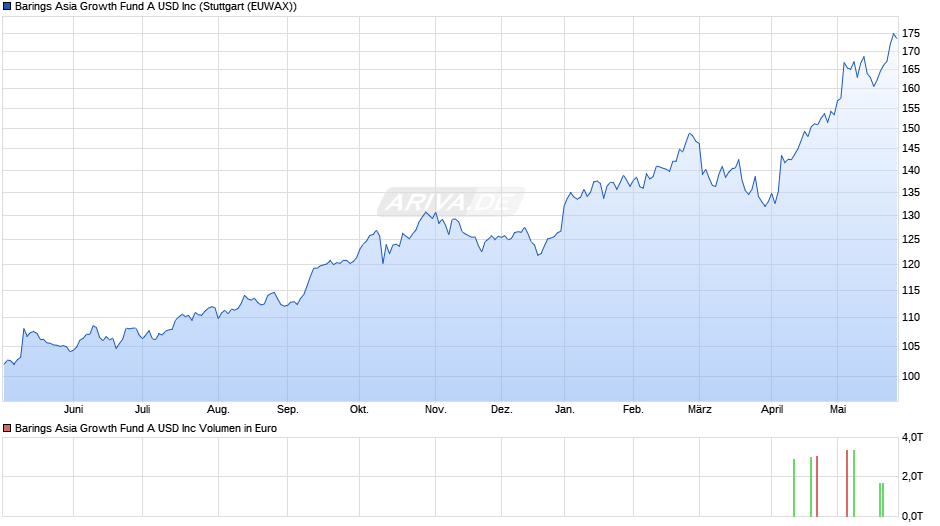Click the chart title 'Barings Asia Growth Fund A USD Inc (Stuttgart (EUWAX))'

click(156, 7)
